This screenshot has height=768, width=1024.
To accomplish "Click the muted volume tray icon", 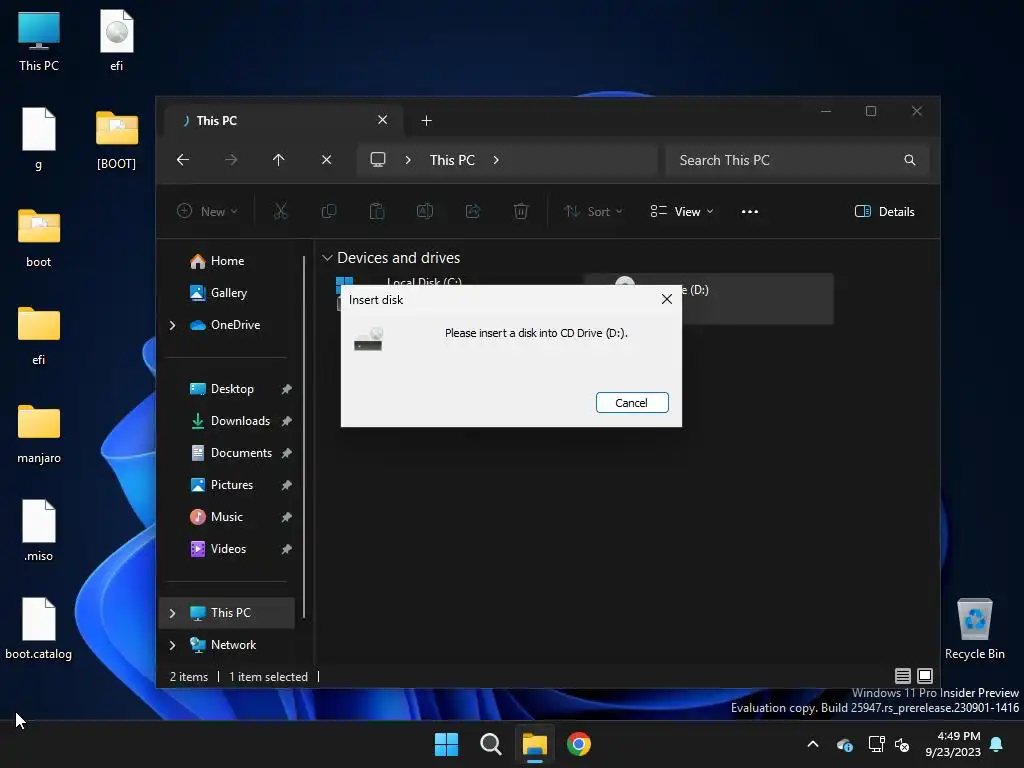I will [902, 744].
